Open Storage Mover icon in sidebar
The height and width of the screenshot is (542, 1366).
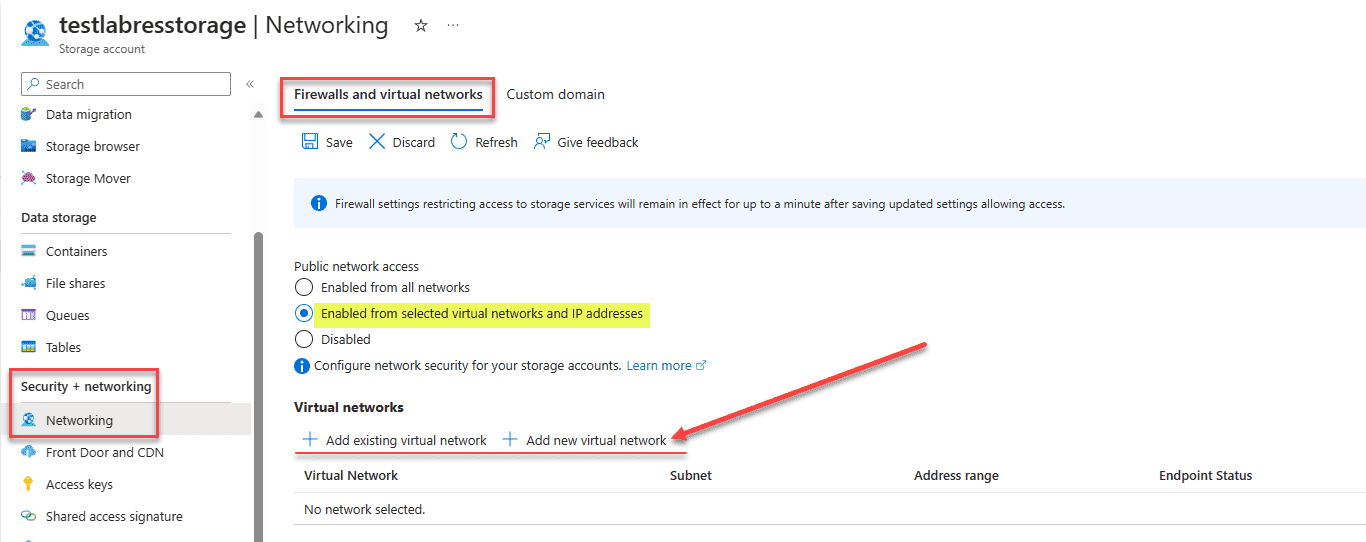tap(29, 179)
